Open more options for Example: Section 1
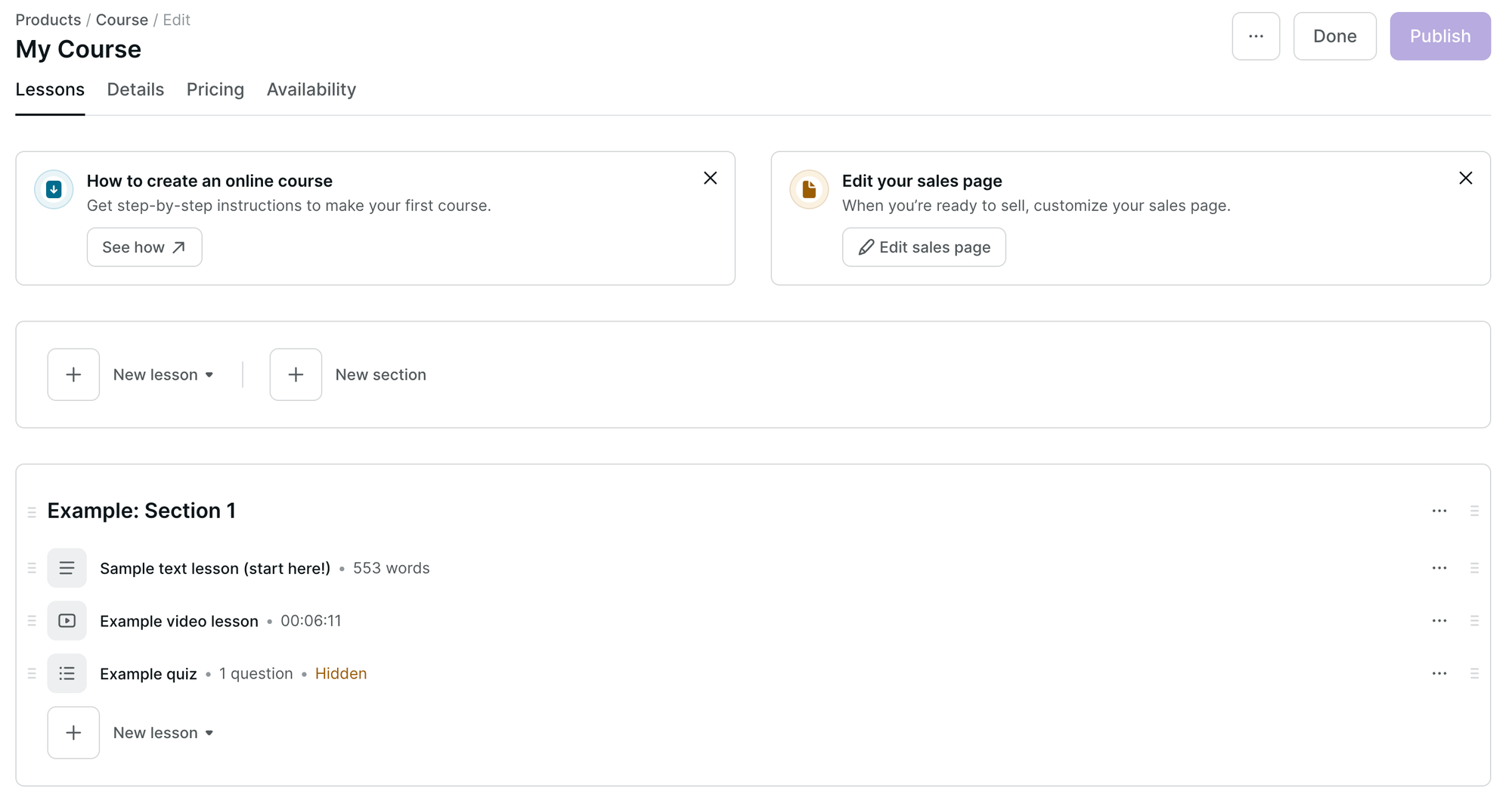This screenshot has height=804, width=1512. click(x=1439, y=511)
